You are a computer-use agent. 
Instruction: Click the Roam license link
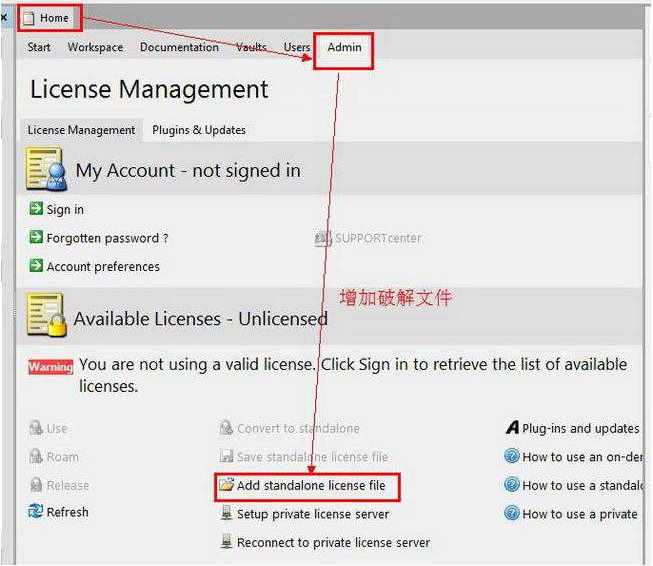click(62, 457)
